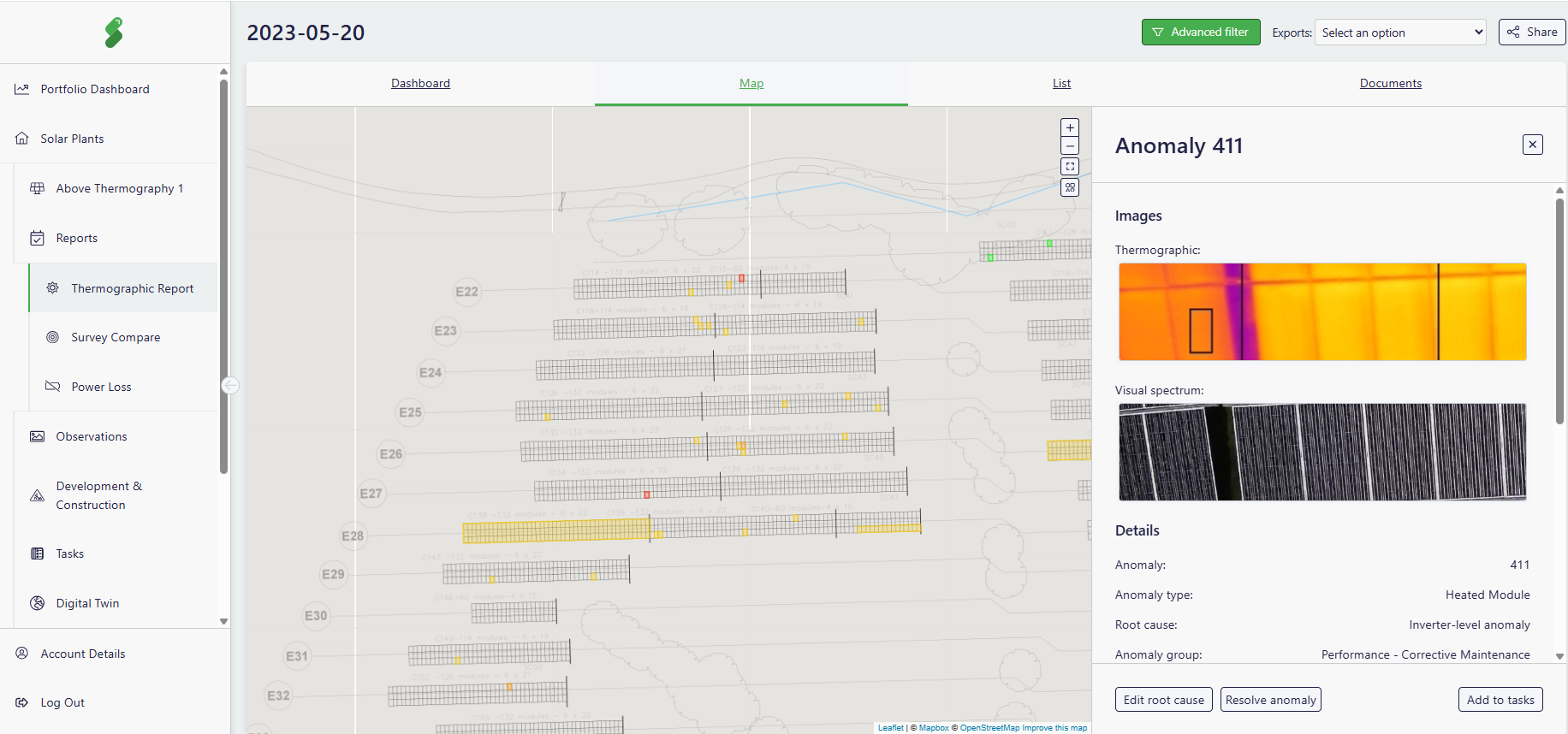
Task: Zoom in on the map
Action: (x=1070, y=127)
